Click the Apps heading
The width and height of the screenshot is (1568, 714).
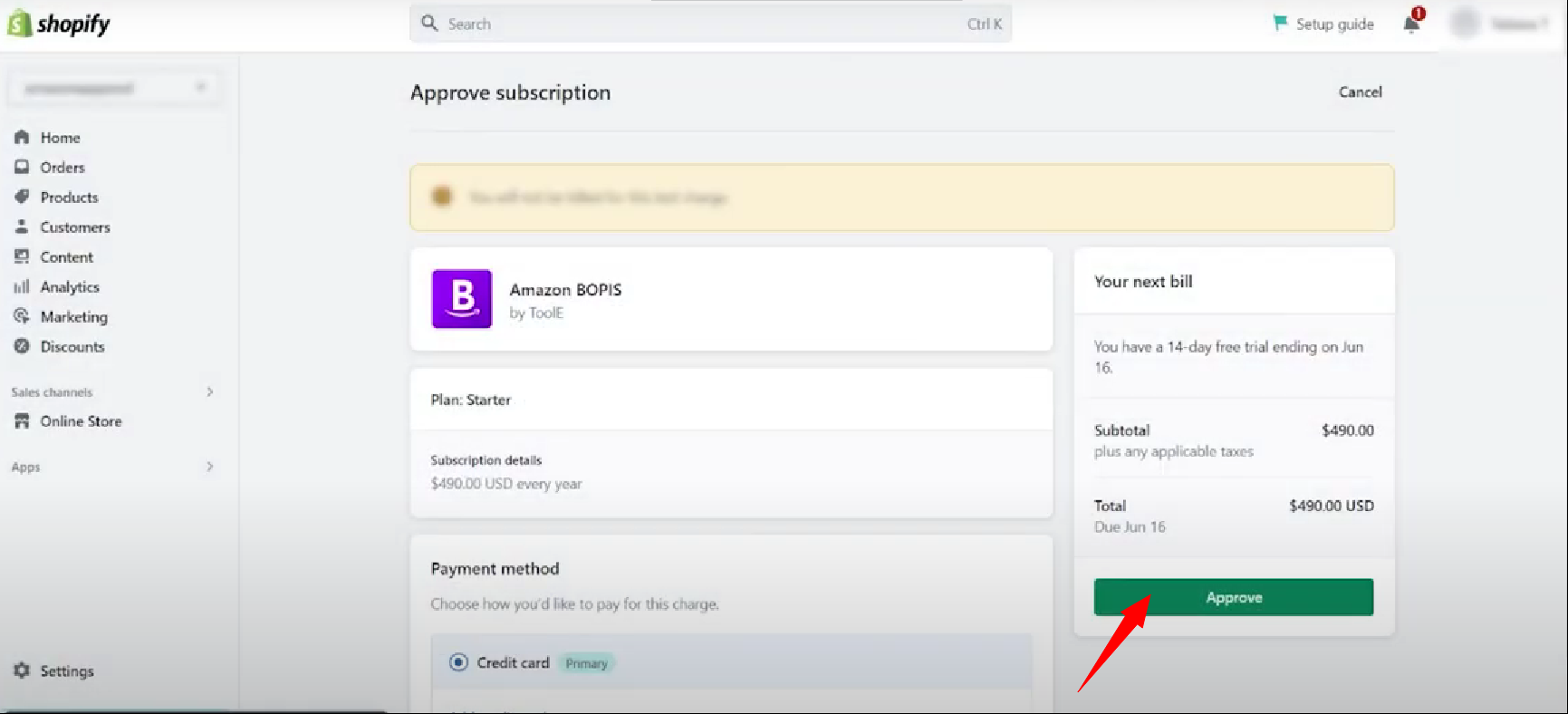(25, 468)
